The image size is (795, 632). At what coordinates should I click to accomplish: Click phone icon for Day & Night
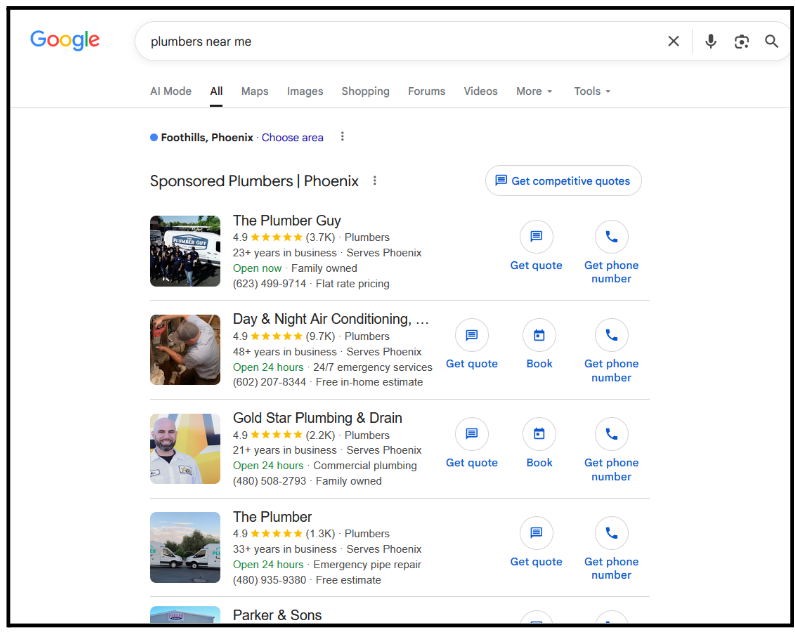pyautogui.click(x=611, y=334)
